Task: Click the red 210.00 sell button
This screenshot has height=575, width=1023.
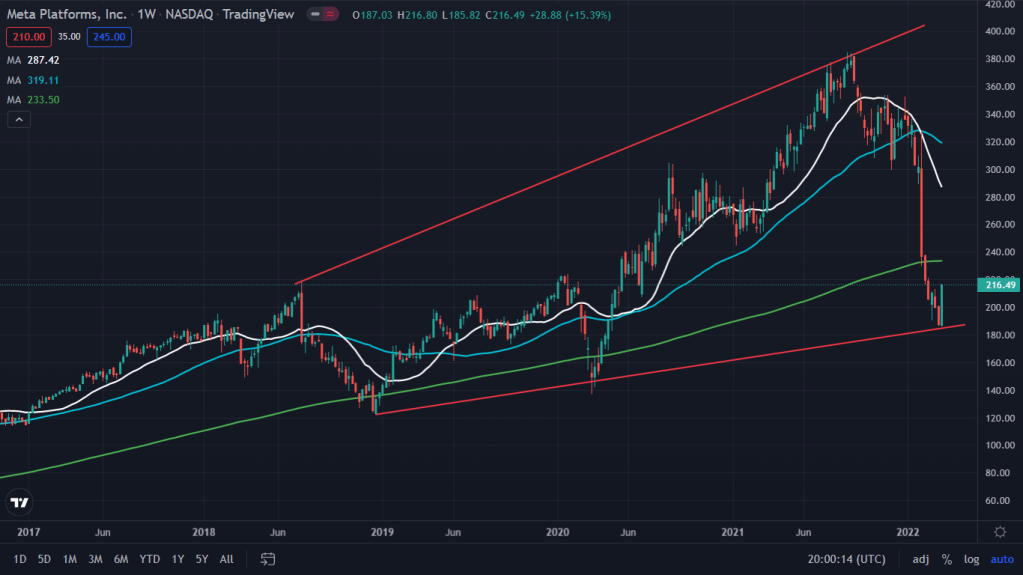Action: click(27, 37)
